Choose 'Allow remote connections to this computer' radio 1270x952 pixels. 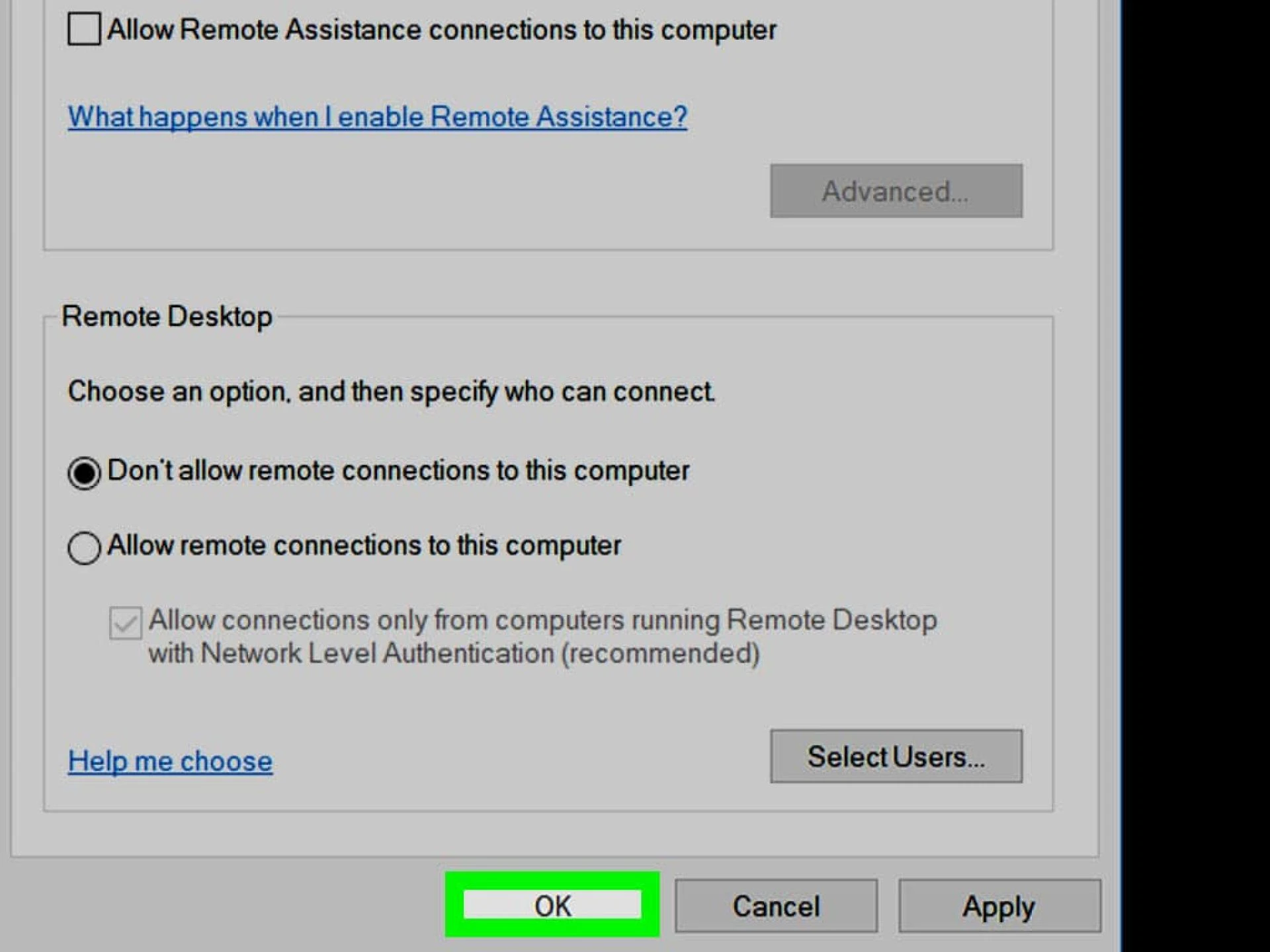(84, 547)
